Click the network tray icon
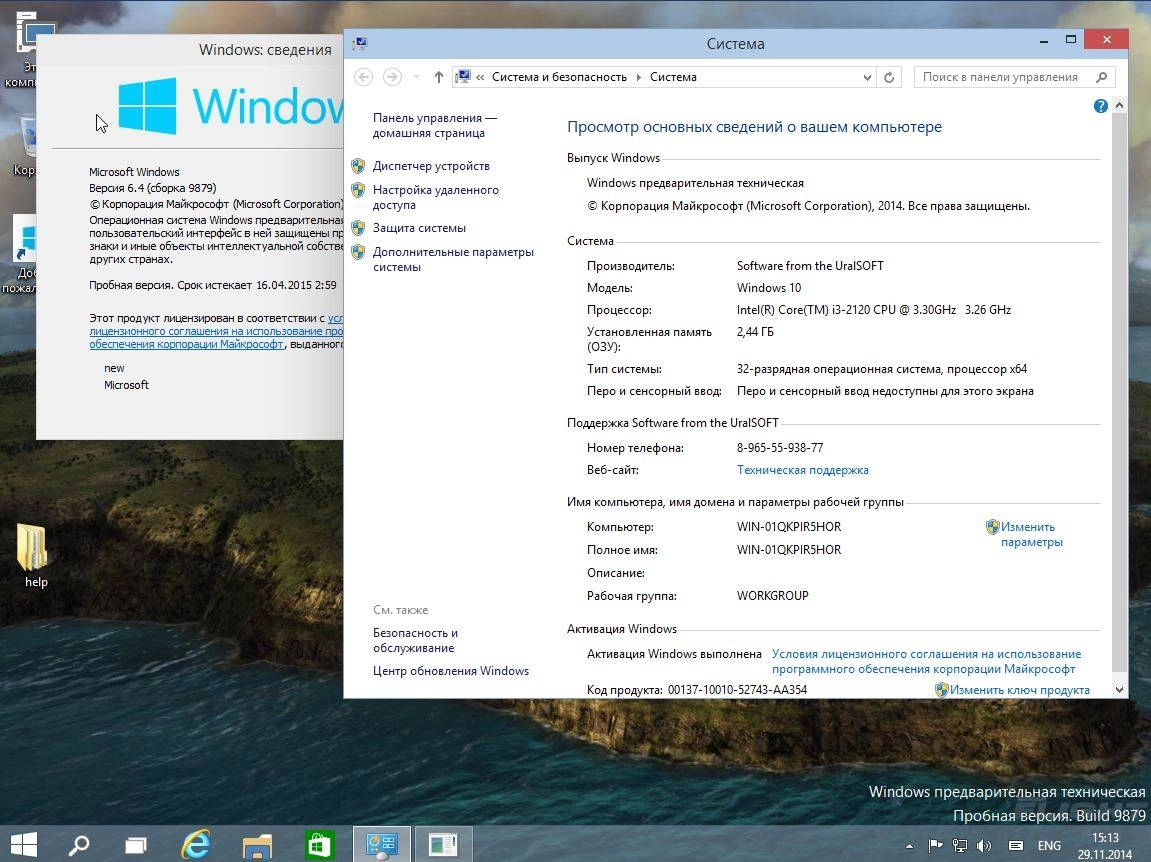This screenshot has height=862, width=1151. pos(959,846)
